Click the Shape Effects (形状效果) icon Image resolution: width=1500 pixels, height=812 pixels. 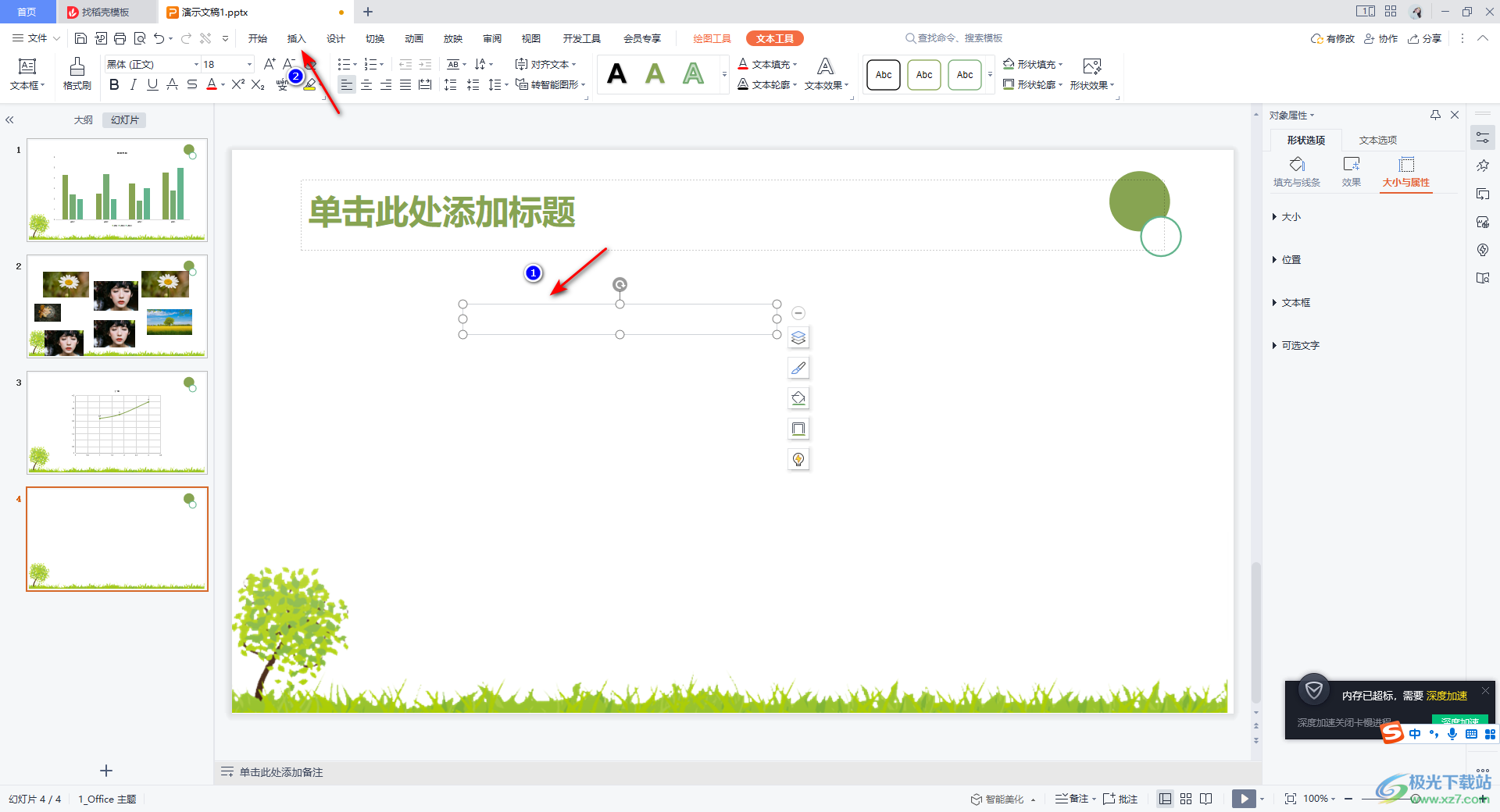click(x=1092, y=74)
